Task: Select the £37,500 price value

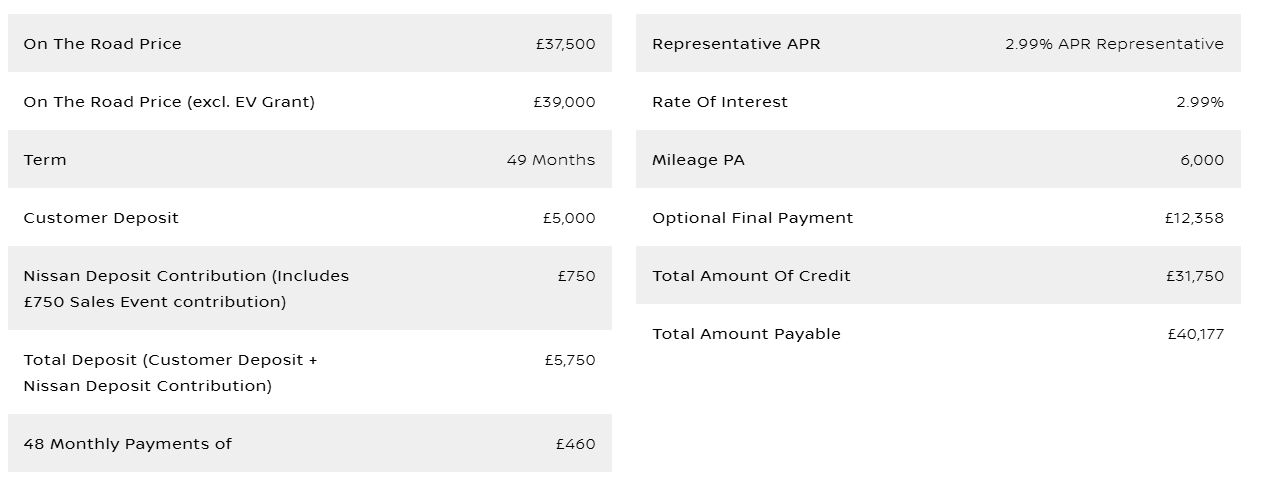Action: 565,44
